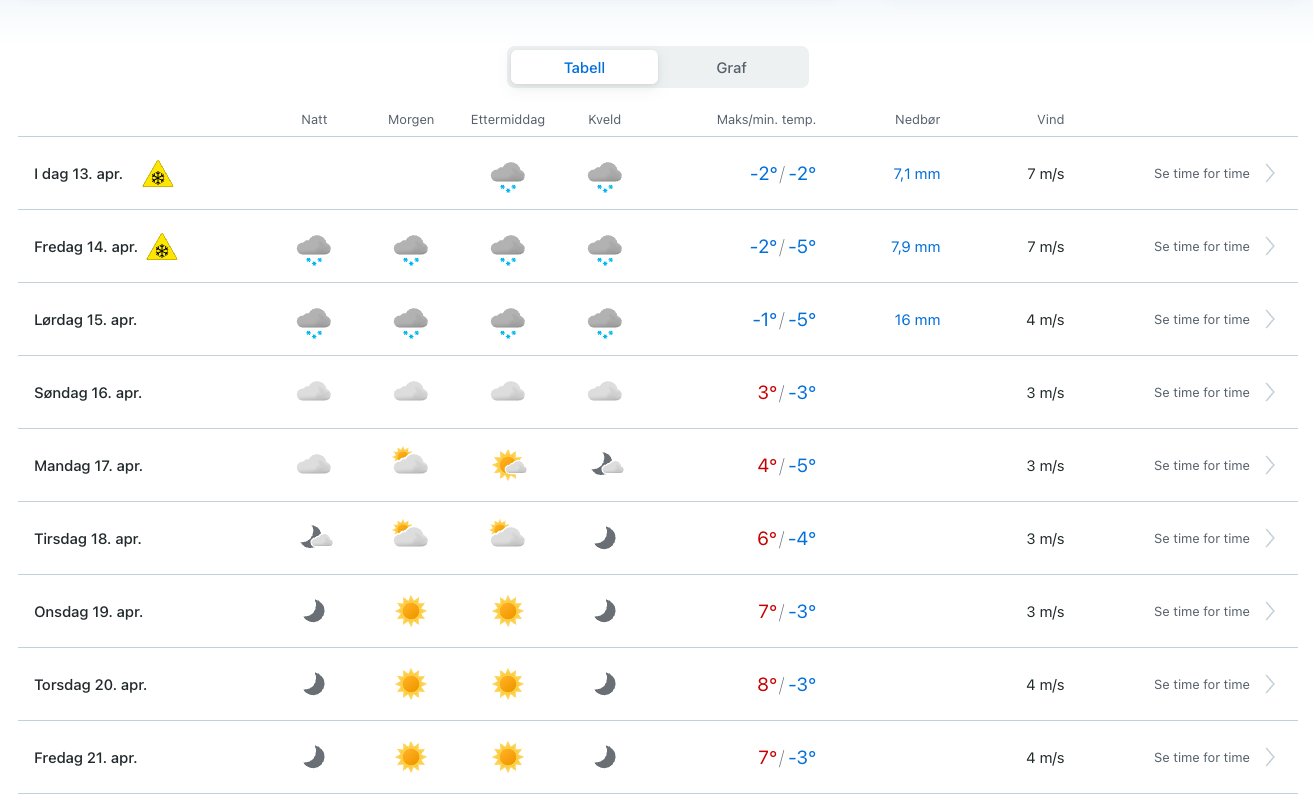Switch to the Graf view
The image size is (1313, 804).
point(731,68)
